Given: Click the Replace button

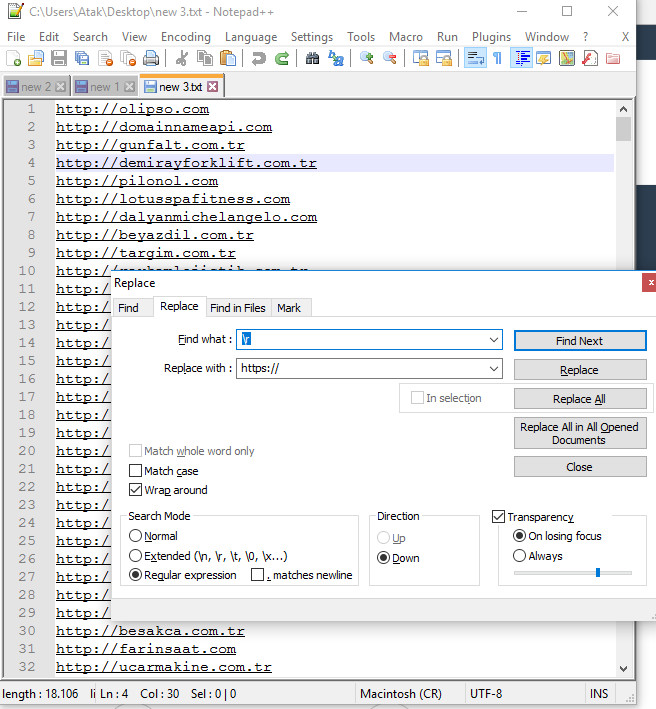Looking at the screenshot, I should pos(580,370).
